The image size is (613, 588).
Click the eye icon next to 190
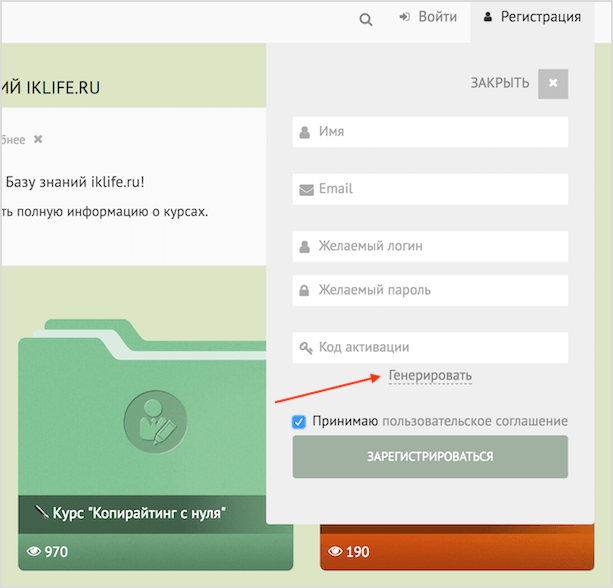[335, 552]
